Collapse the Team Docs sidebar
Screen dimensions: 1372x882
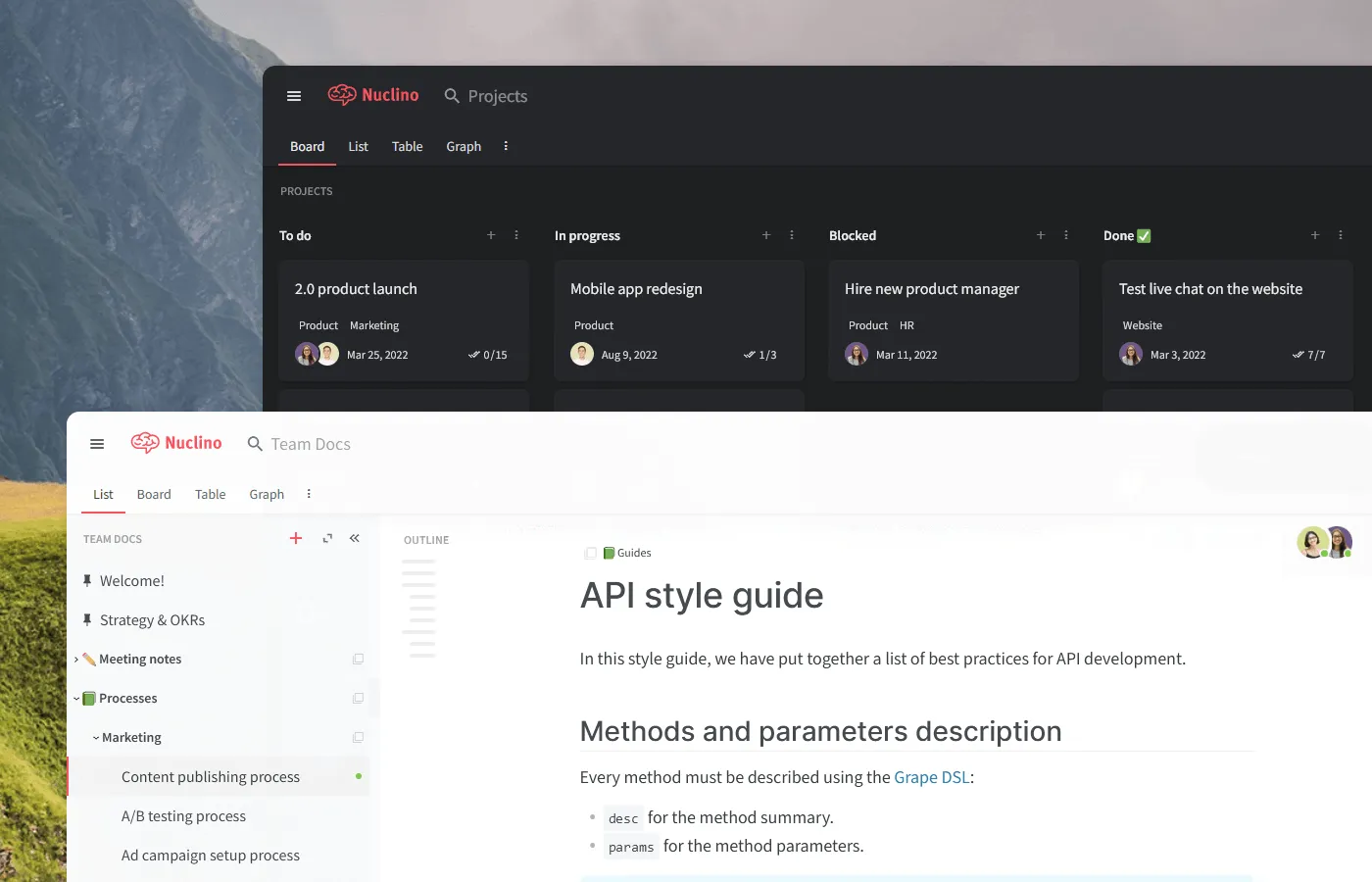click(x=355, y=538)
